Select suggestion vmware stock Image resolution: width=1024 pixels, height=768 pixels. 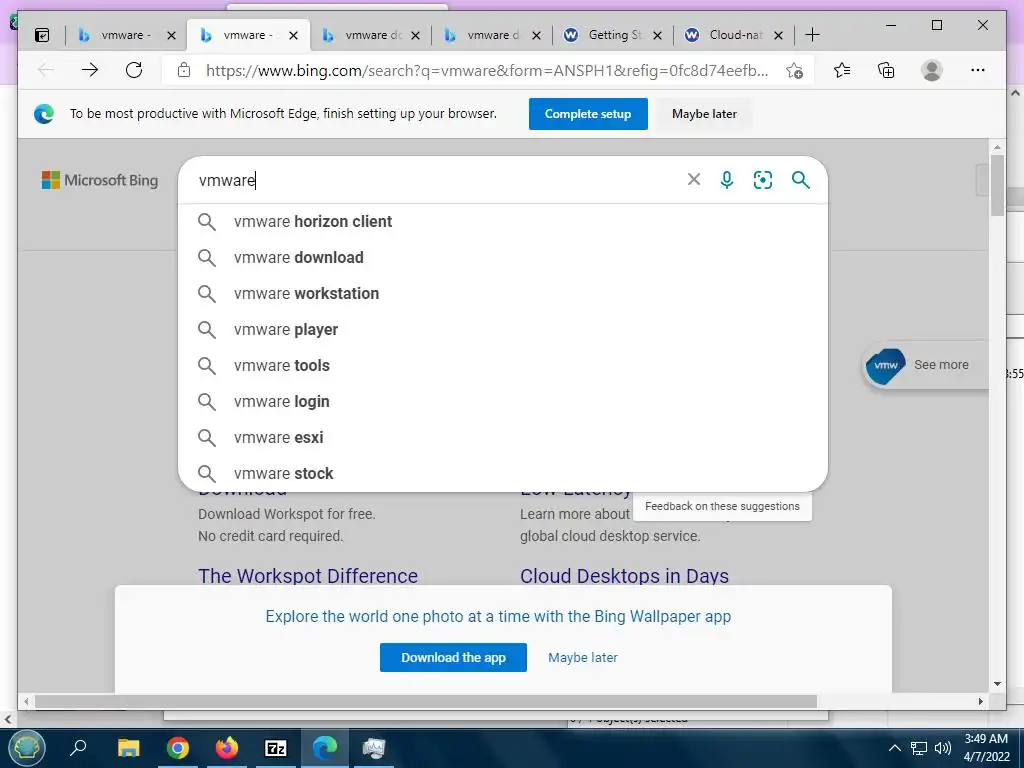point(503,473)
